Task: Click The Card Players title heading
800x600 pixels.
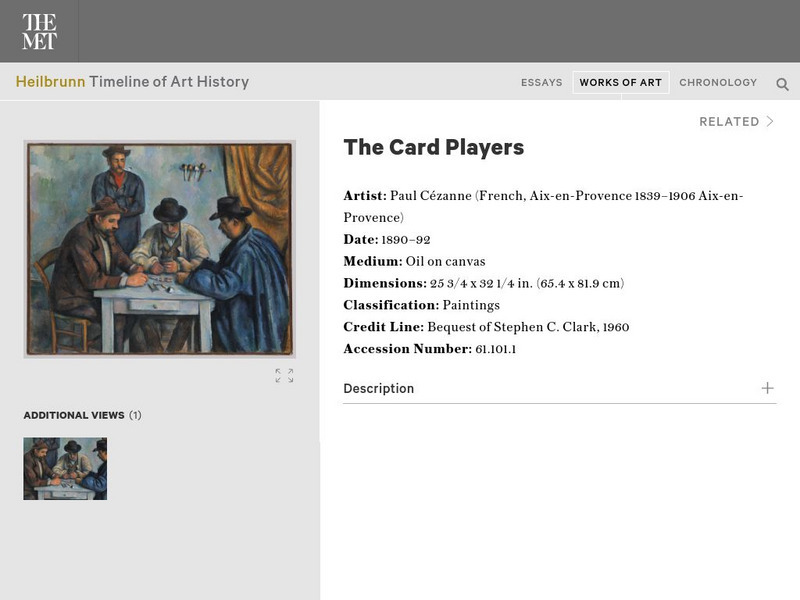Action: 433,147
